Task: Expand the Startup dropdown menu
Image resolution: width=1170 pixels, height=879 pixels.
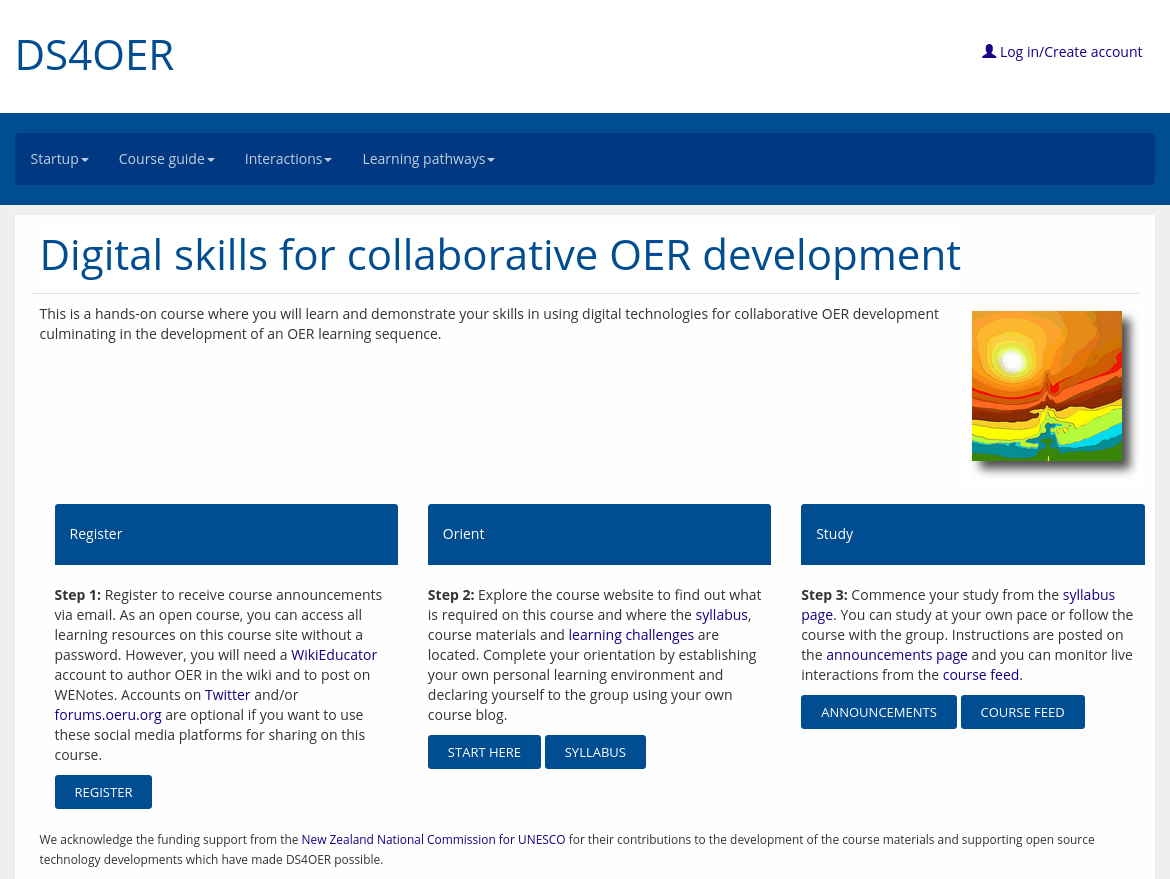Action: point(60,159)
